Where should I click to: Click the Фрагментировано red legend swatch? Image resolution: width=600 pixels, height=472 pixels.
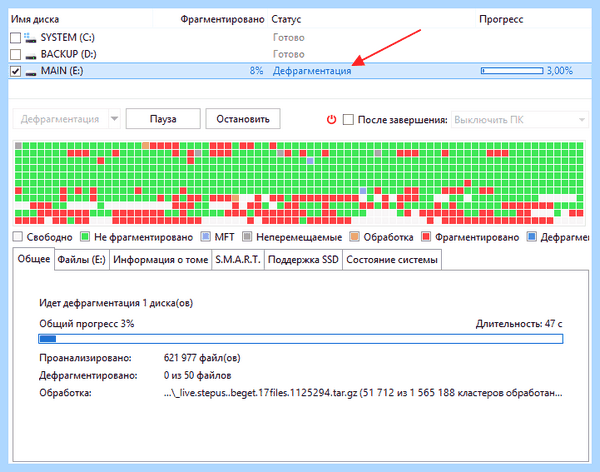[x=426, y=237]
